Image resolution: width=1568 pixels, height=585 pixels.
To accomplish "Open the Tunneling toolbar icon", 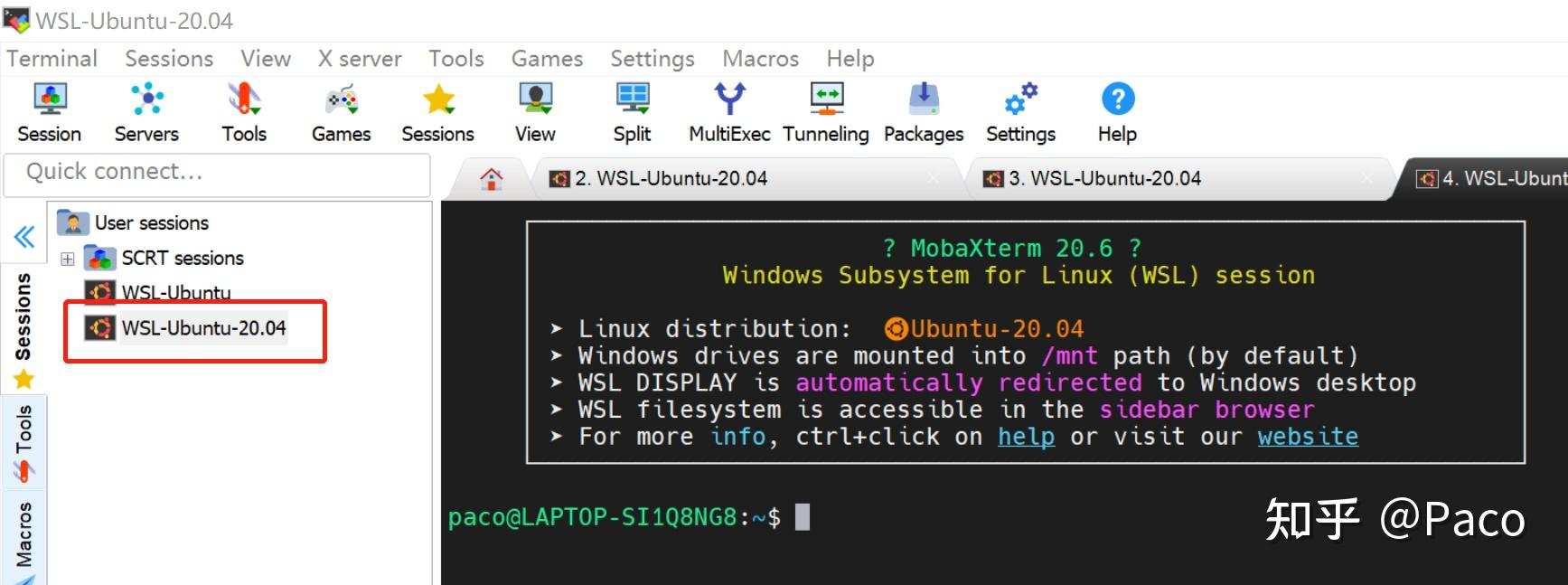I will click(826, 98).
